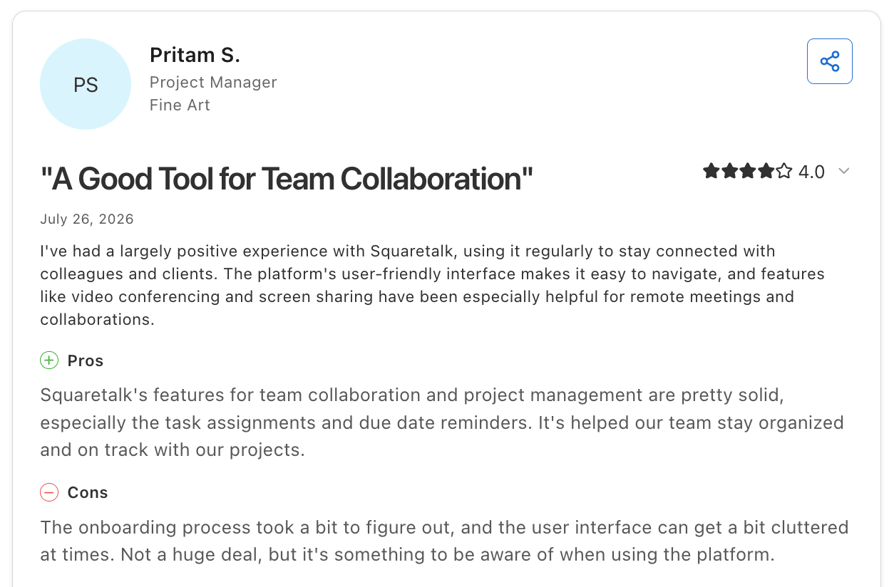894x587 pixels.
Task: Expand rating breakdown chevron beside 4.0
Action: pyautogui.click(x=844, y=171)
